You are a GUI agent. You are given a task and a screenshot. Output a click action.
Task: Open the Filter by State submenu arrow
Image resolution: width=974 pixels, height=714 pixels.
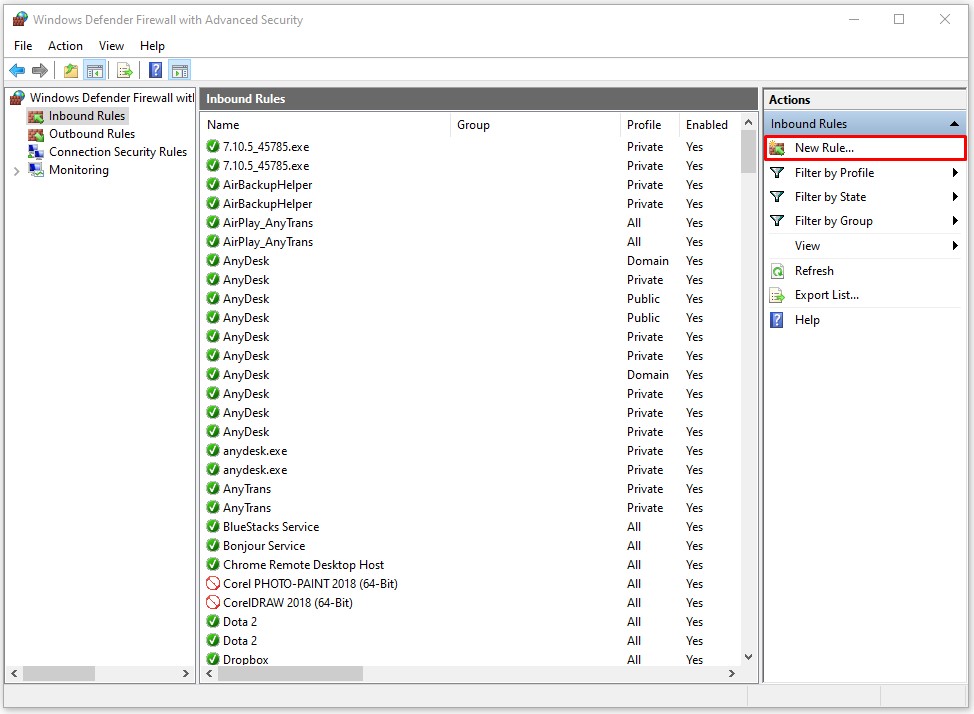pyautogui.click(x=955, y=197)
